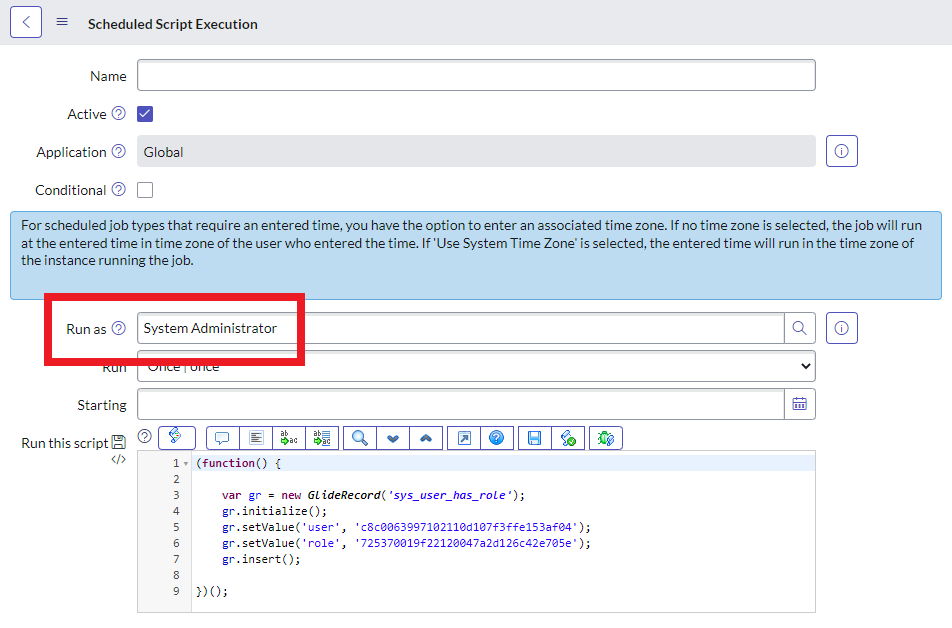
Task: Search within the script editor
Action: pyautogui.click(x=359, y=439)
